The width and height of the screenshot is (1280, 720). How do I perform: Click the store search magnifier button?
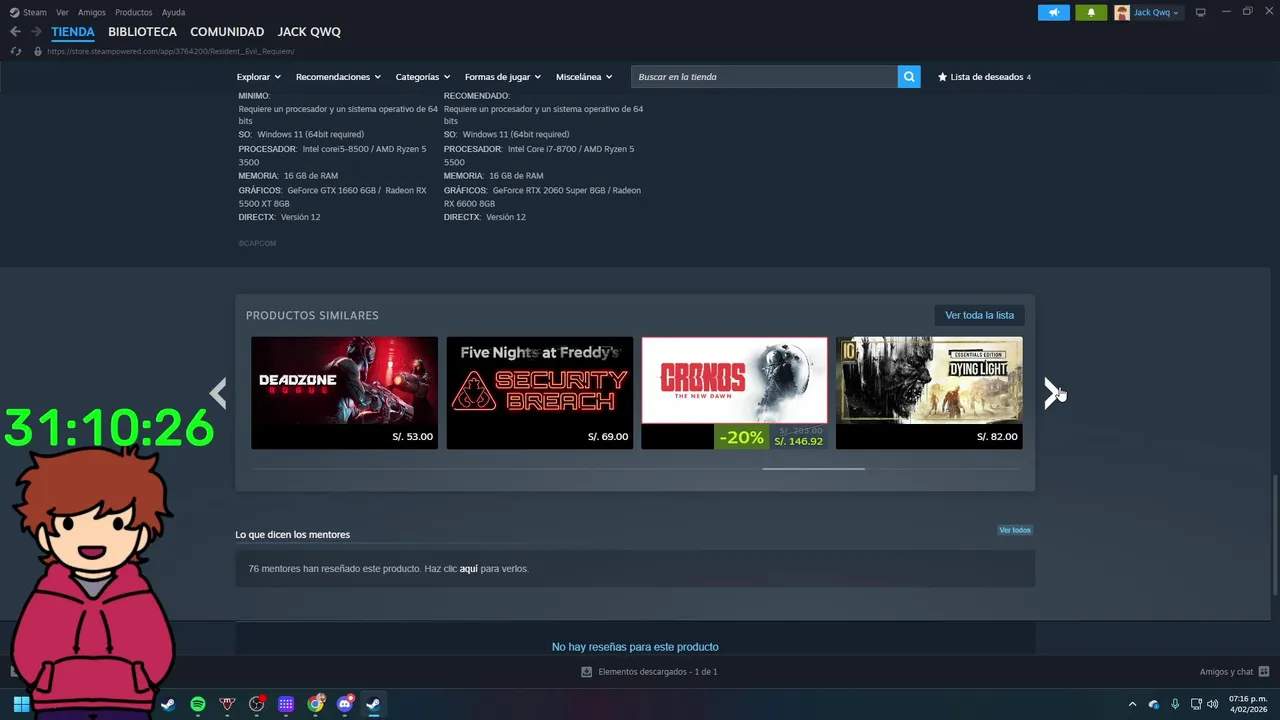pyautogui.click(x=909, y=77)
